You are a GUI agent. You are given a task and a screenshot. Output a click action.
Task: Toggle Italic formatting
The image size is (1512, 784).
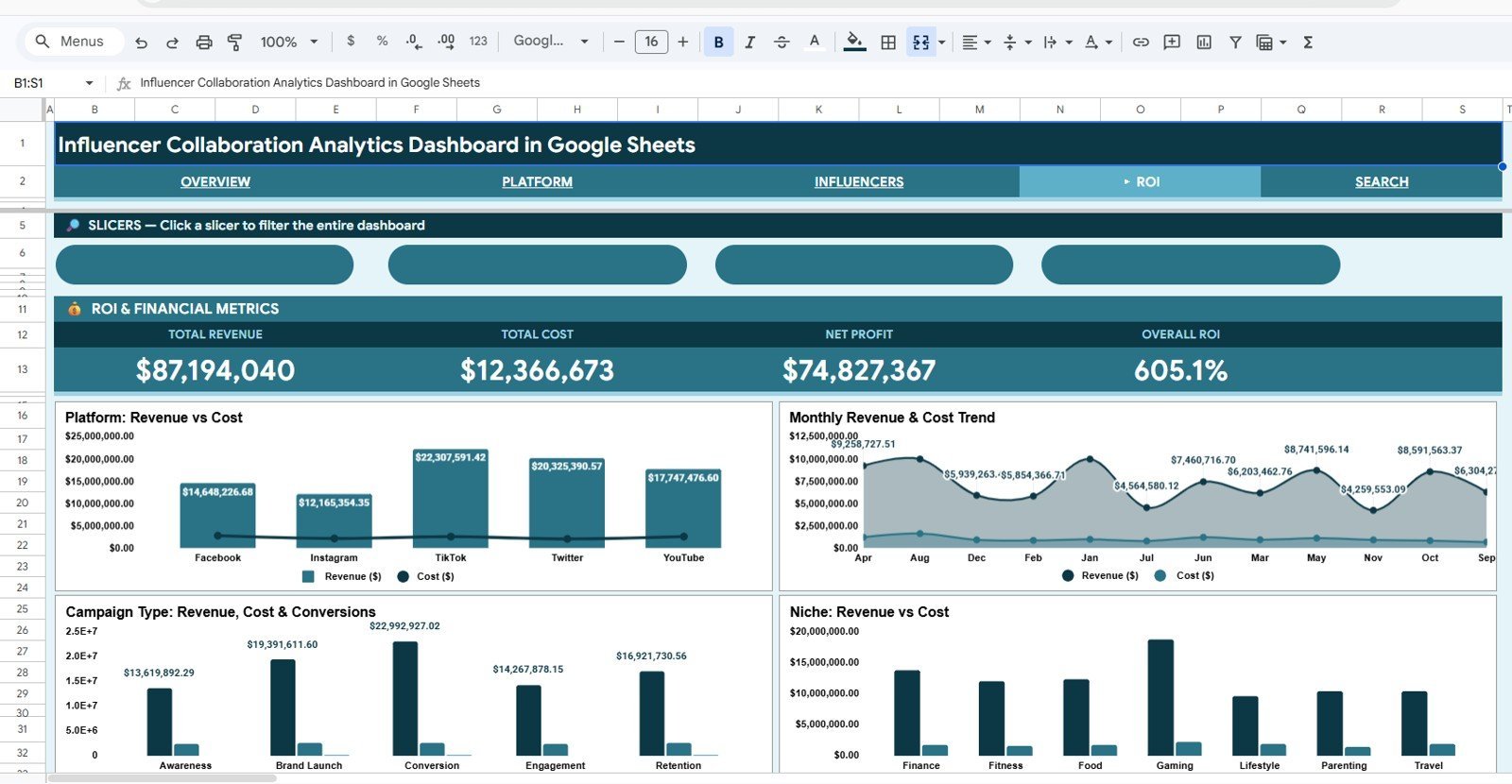750,42
